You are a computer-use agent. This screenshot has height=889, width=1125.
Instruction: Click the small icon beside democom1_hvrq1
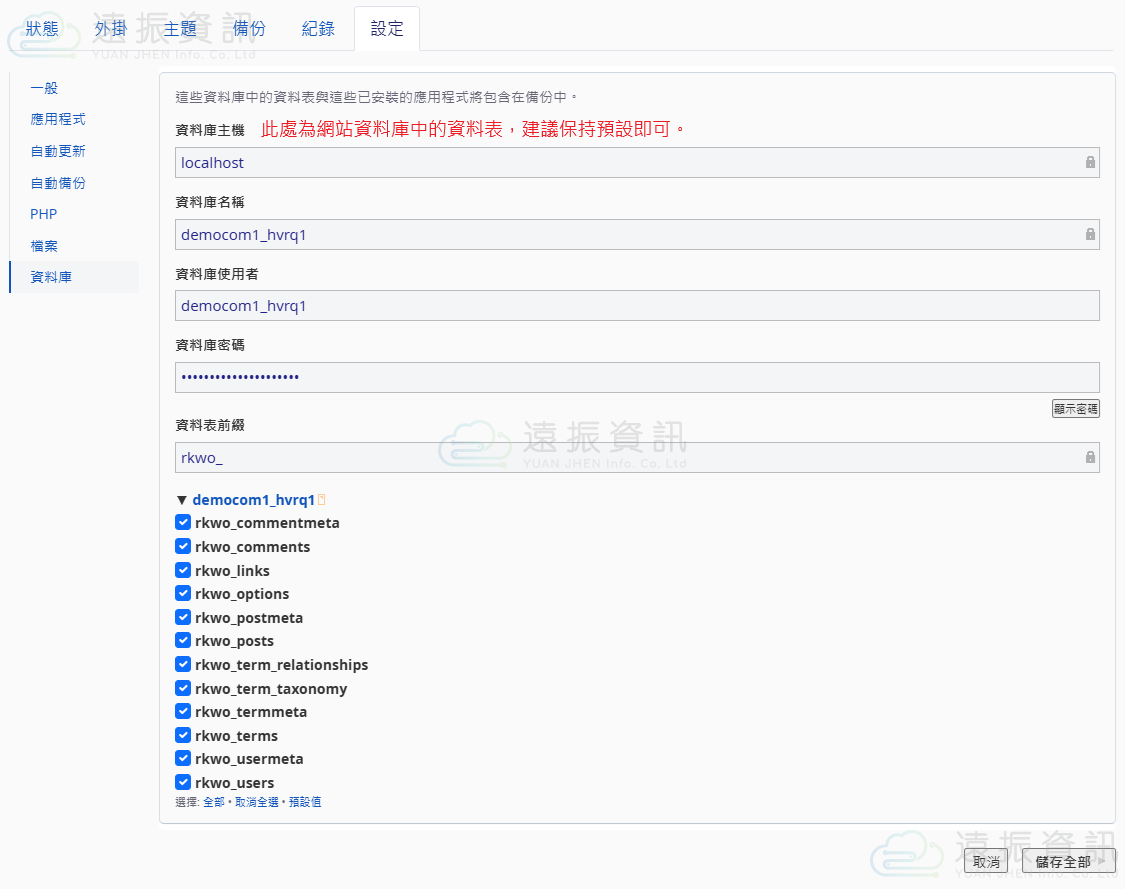point(322,500)
